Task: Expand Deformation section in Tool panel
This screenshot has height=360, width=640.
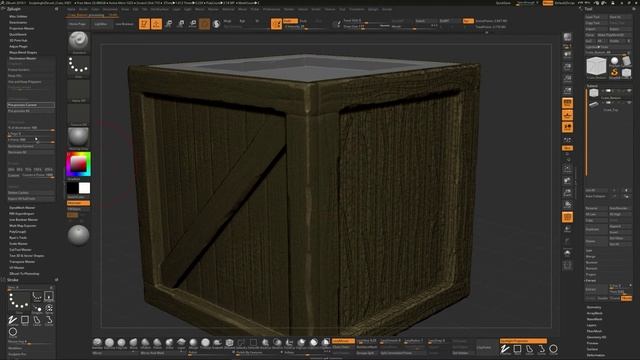Action: pos(596,355)
